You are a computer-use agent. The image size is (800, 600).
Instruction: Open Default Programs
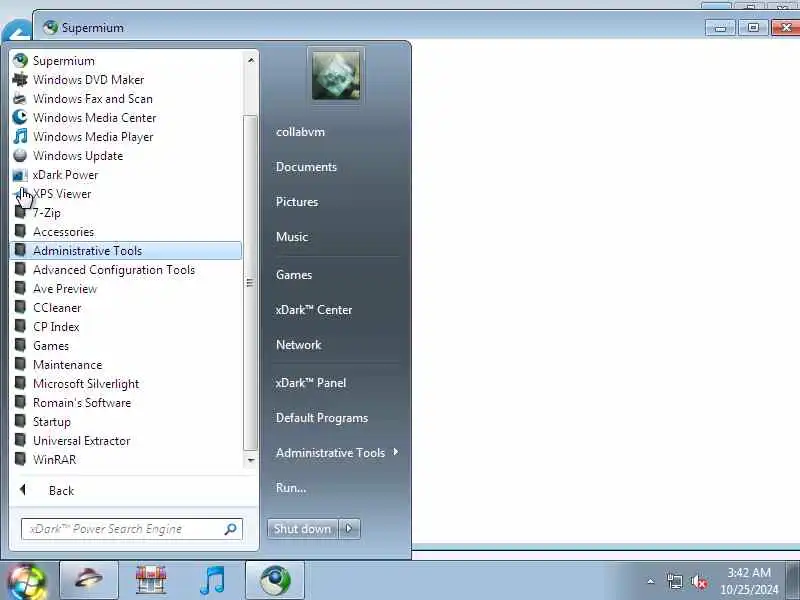point(321,417)
